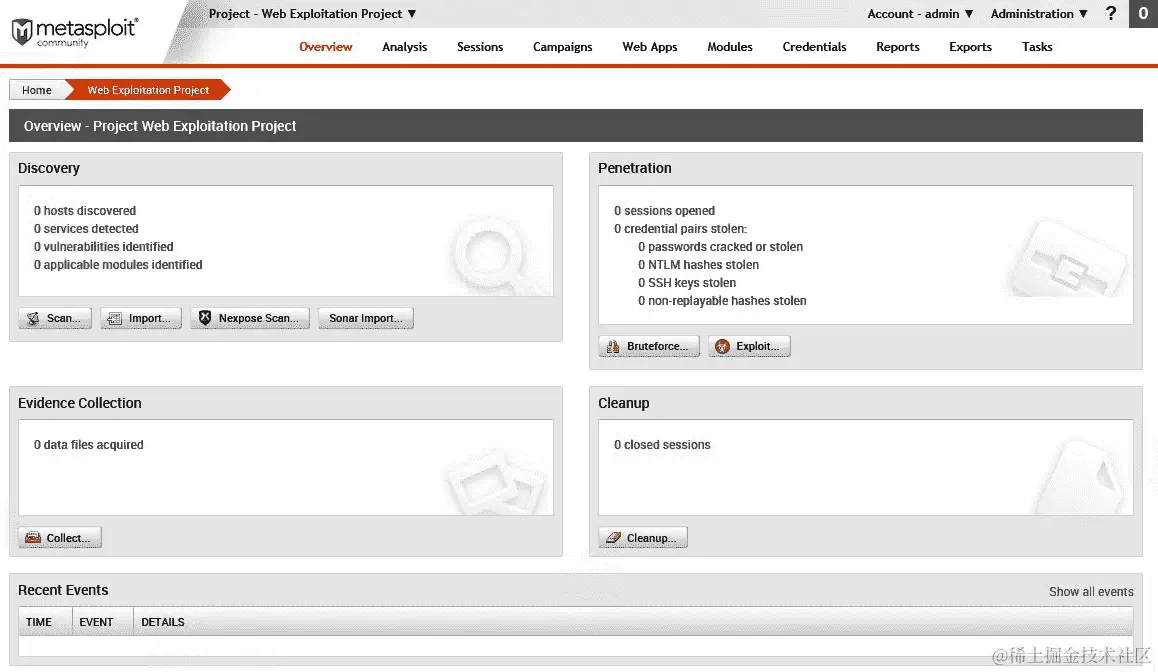Expand the Project - Web Exploitation Project dropdown
Screen dimensions: 1158x672
[x=312, y=14]
